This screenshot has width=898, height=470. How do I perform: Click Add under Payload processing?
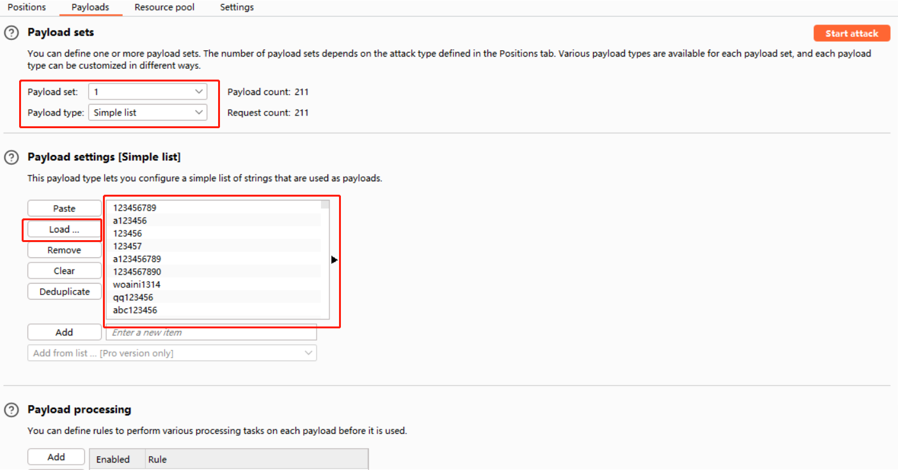pyautogui.click(x=56, y=457)
